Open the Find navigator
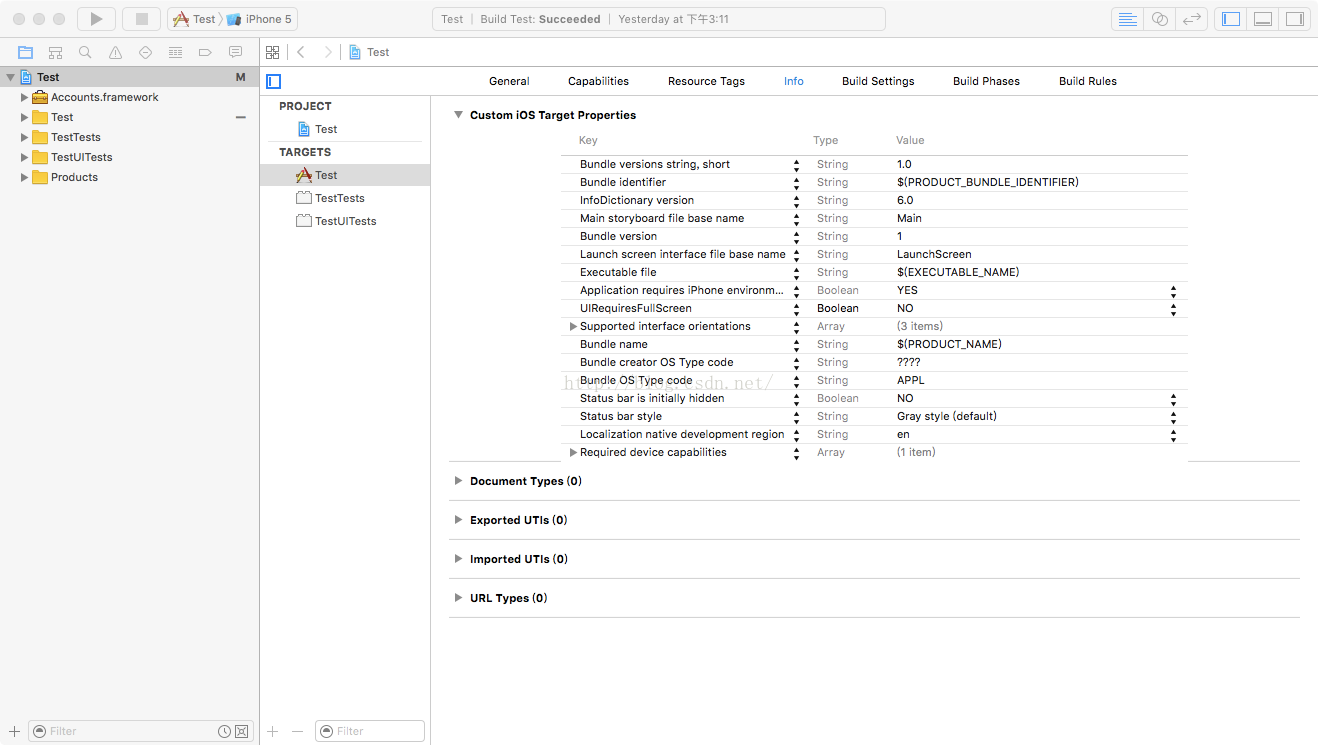Screen dimensions: 1318x745 click(85, 52)
